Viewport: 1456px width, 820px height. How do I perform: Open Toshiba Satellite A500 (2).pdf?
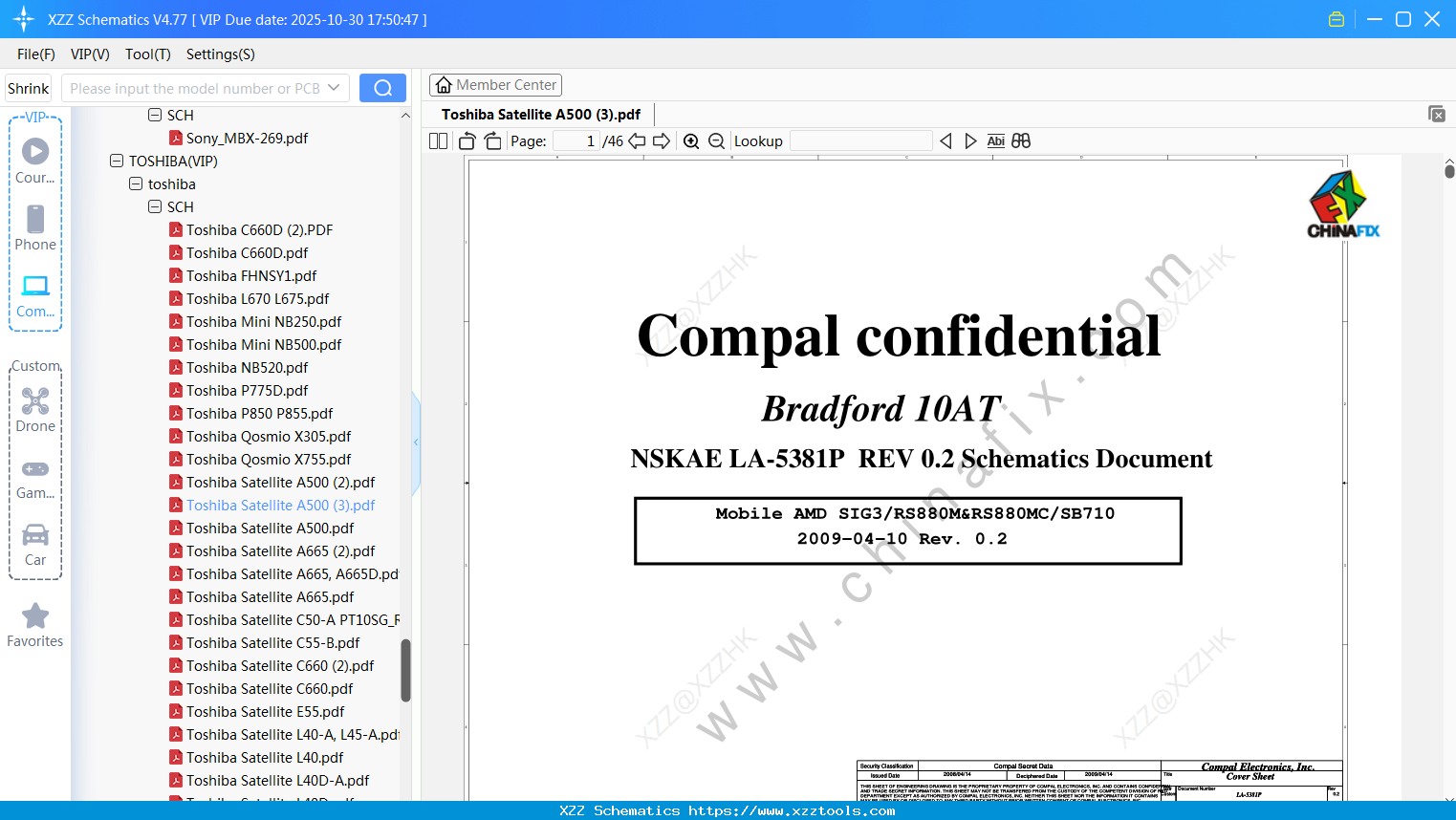click(x=280, y=482)
